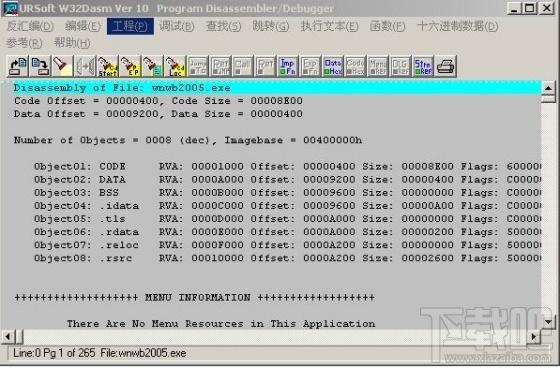The width and height of the screenshot is (560, 368).
Task: Open the highlighted 工程(P) menu
Action: click(130, 26)
